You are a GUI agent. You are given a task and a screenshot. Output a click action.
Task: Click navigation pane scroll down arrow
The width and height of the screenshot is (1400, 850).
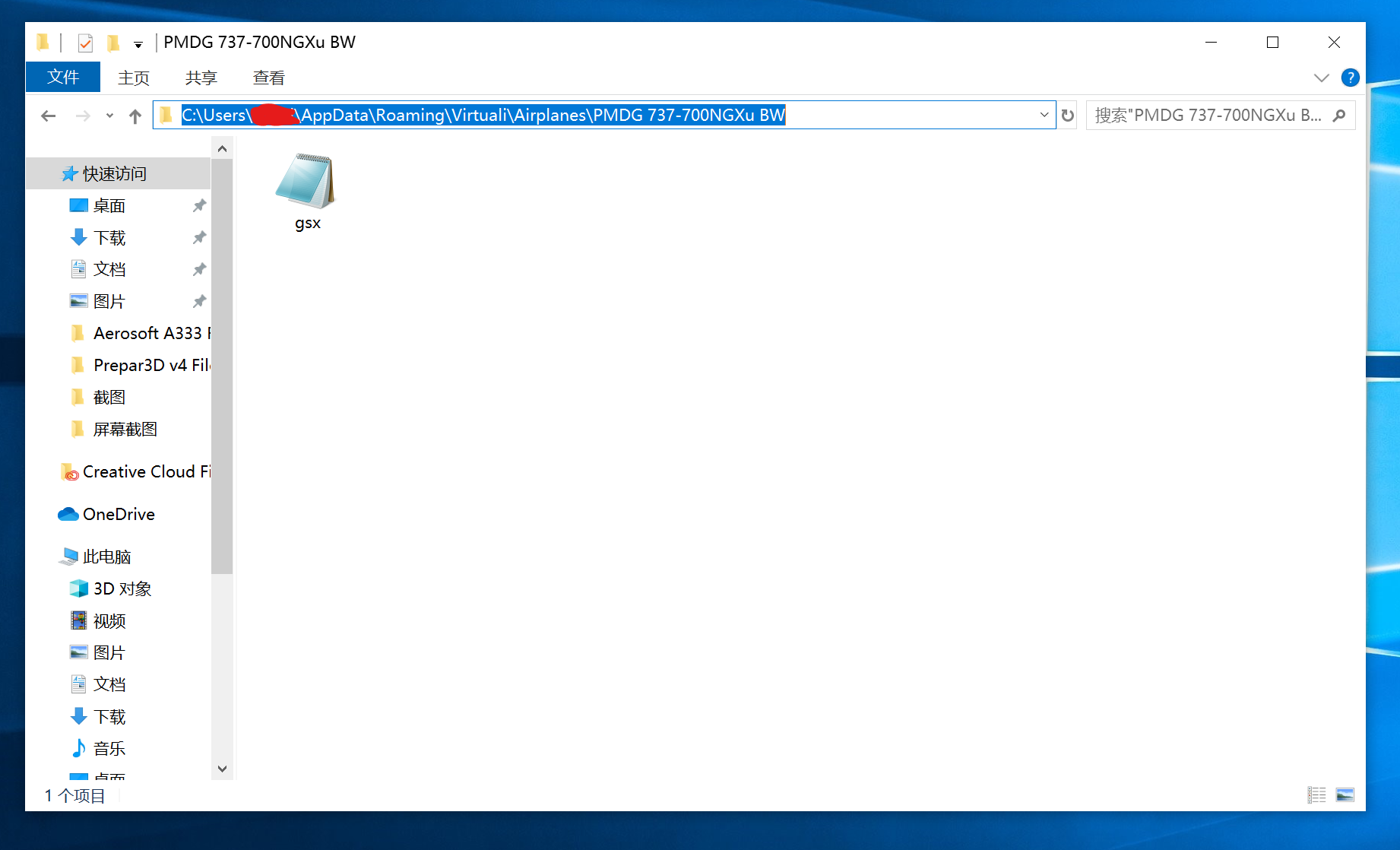coord(222,769)
